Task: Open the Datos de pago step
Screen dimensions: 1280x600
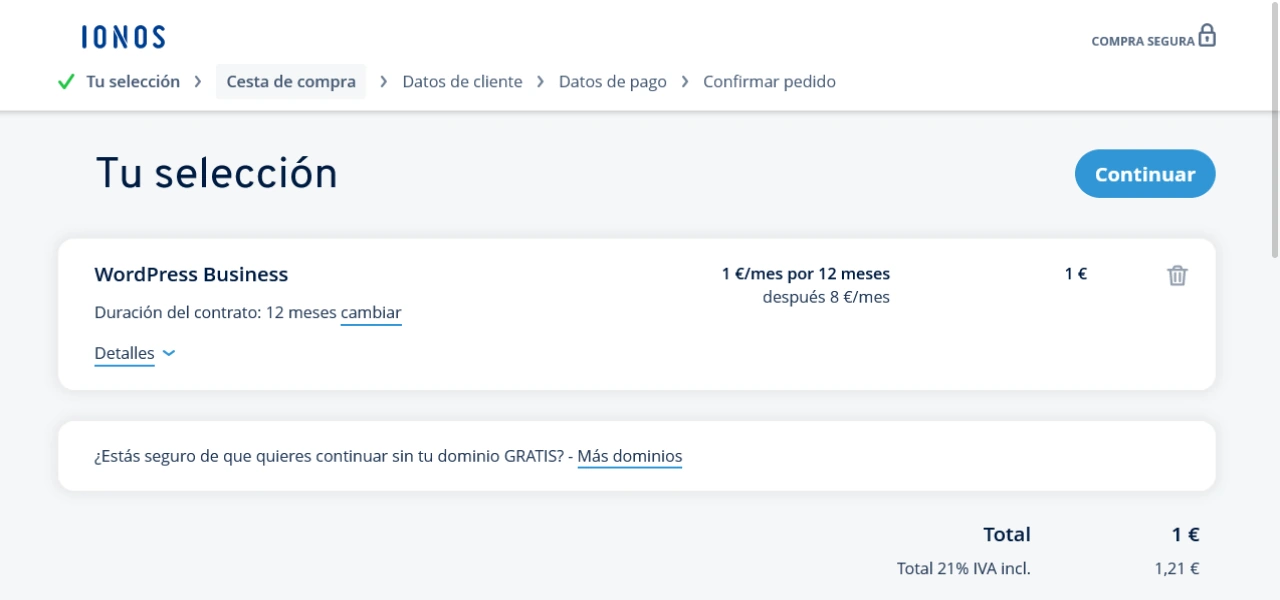Action: [612, 82]
